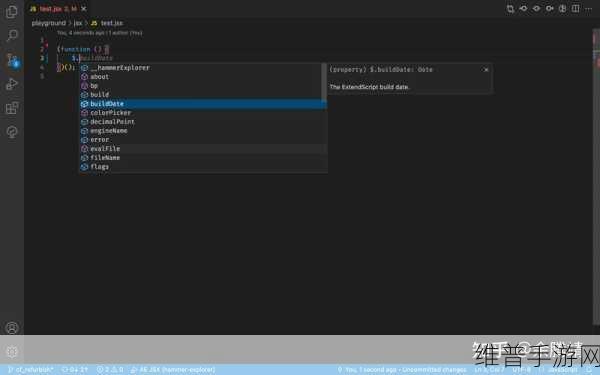Open the GitLens view in activity bar
This screenshot has width=600, height=375.
(12, 132)
